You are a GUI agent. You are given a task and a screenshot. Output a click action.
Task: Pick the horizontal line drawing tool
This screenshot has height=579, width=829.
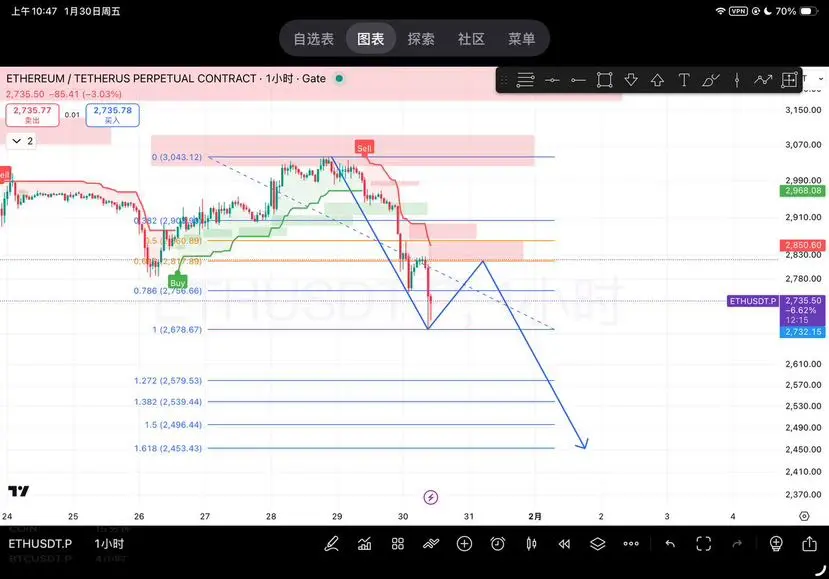(552, 80)
